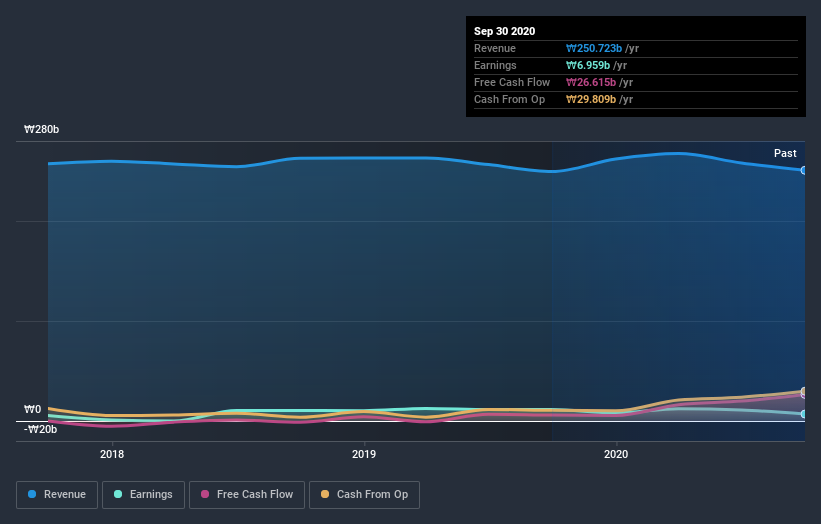
Task: Click the 'Sep 30 2020' tooltip date
Action: pos(504,31)
